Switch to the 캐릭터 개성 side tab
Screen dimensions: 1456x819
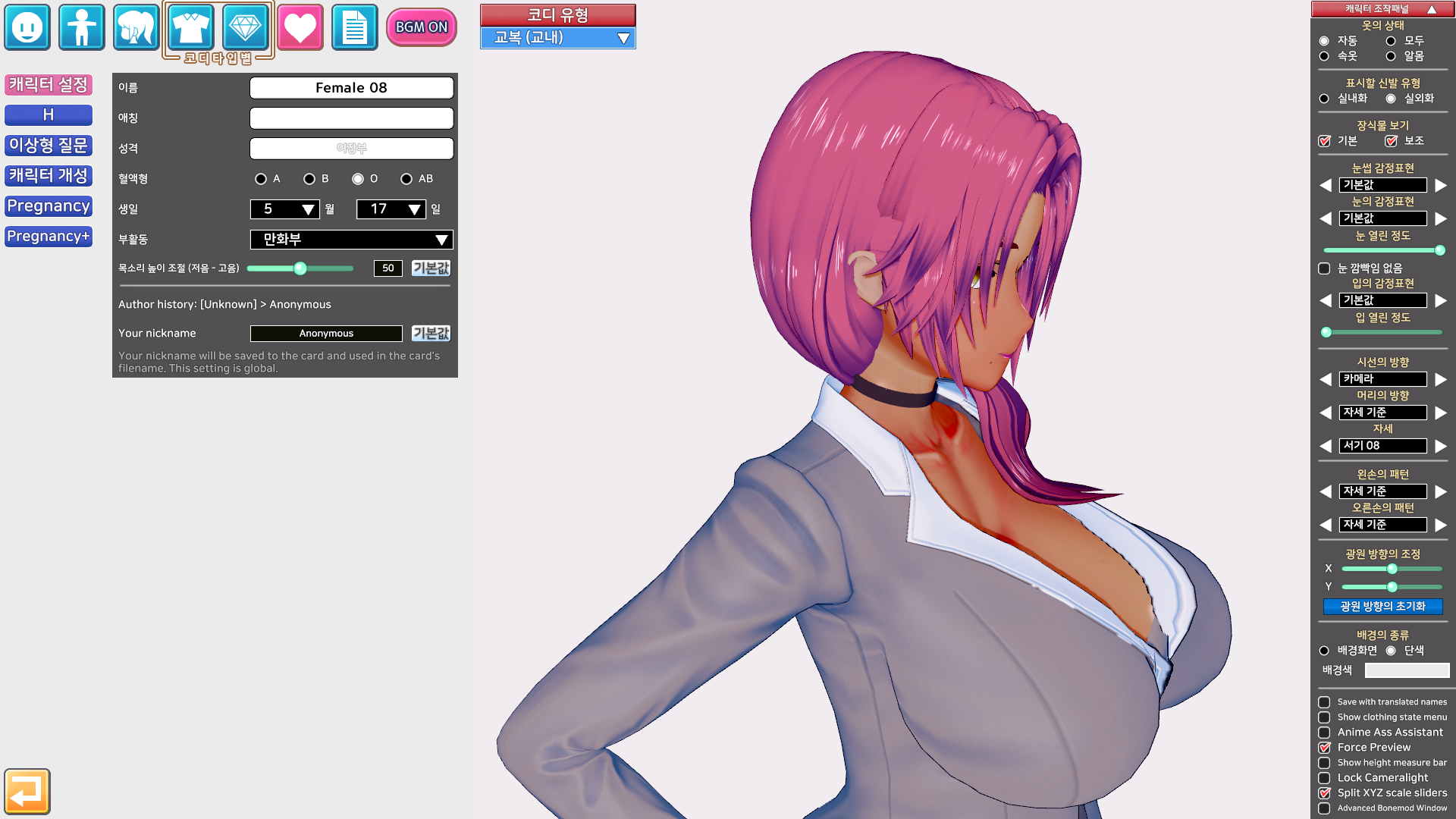click(x=49, y=176)
